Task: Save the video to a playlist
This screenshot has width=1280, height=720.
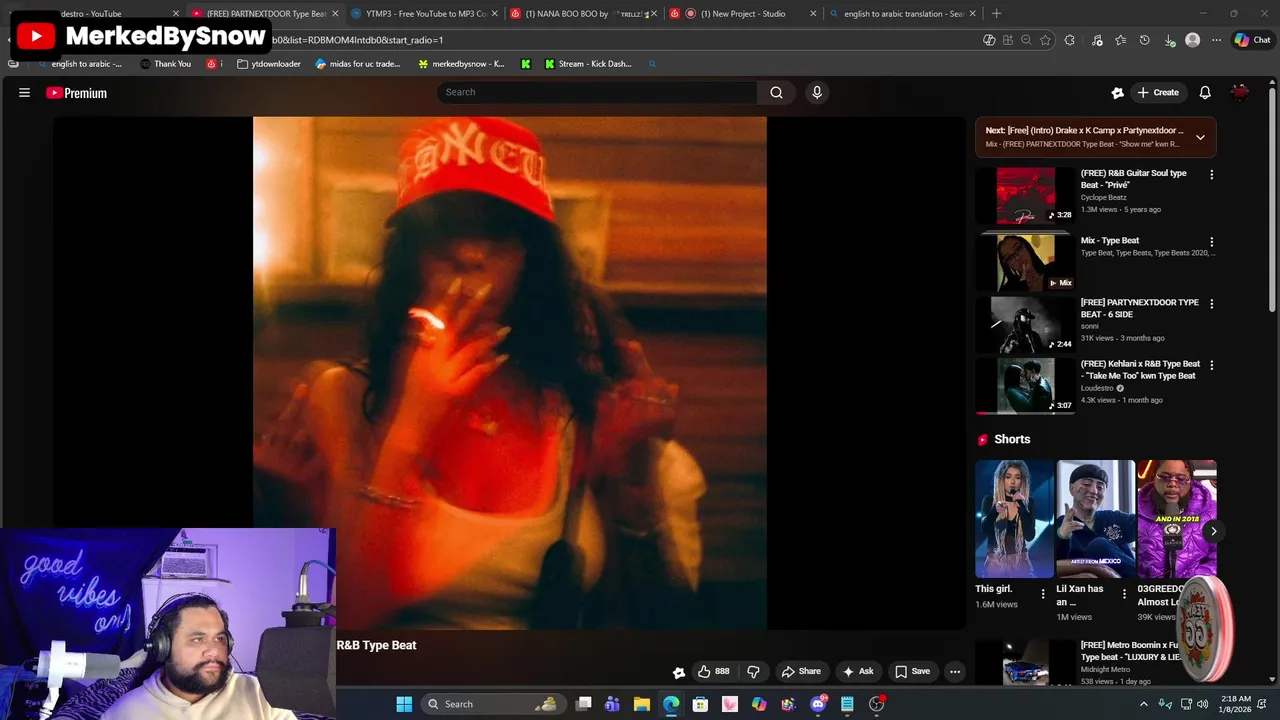Action: point(912,671)
